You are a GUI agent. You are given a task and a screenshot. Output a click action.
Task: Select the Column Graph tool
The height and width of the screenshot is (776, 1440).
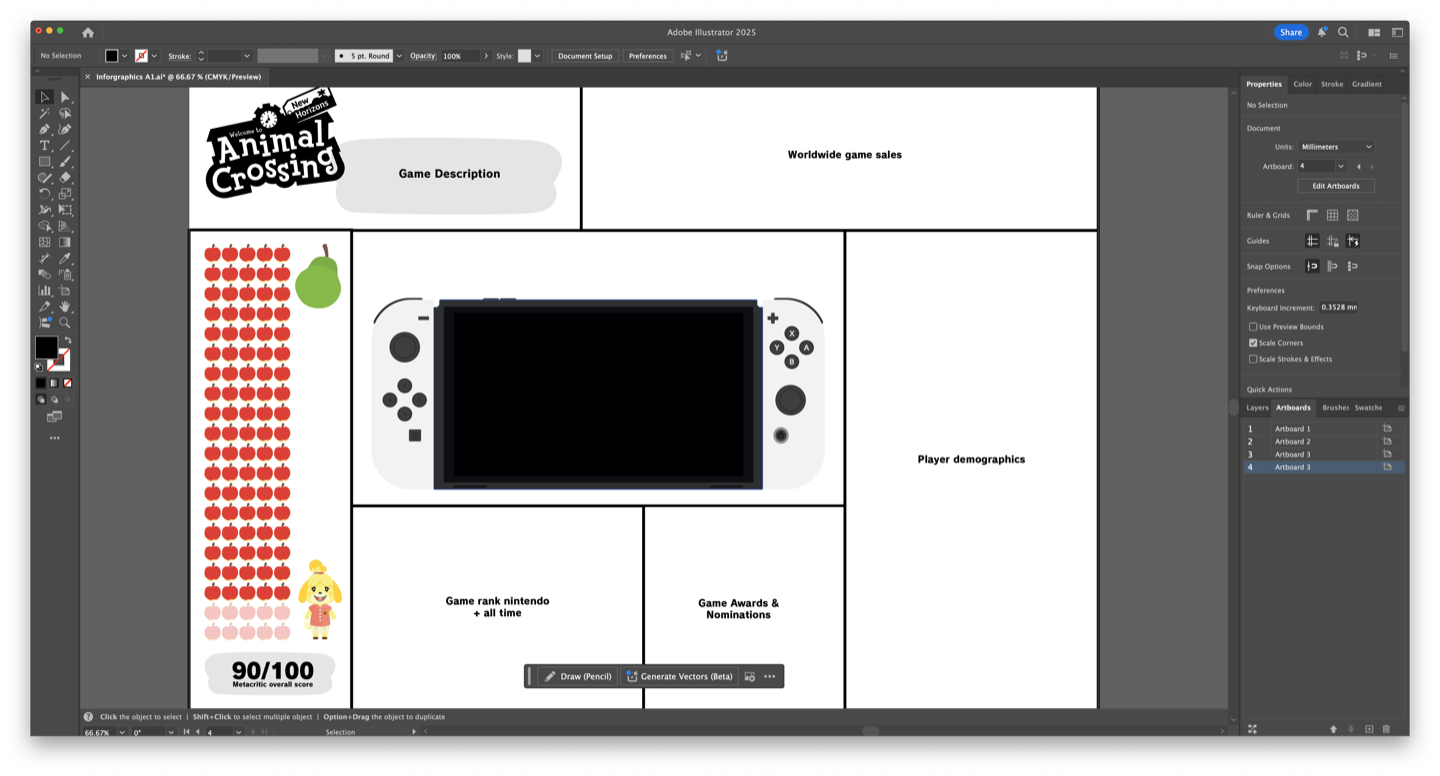coord(44,290)
